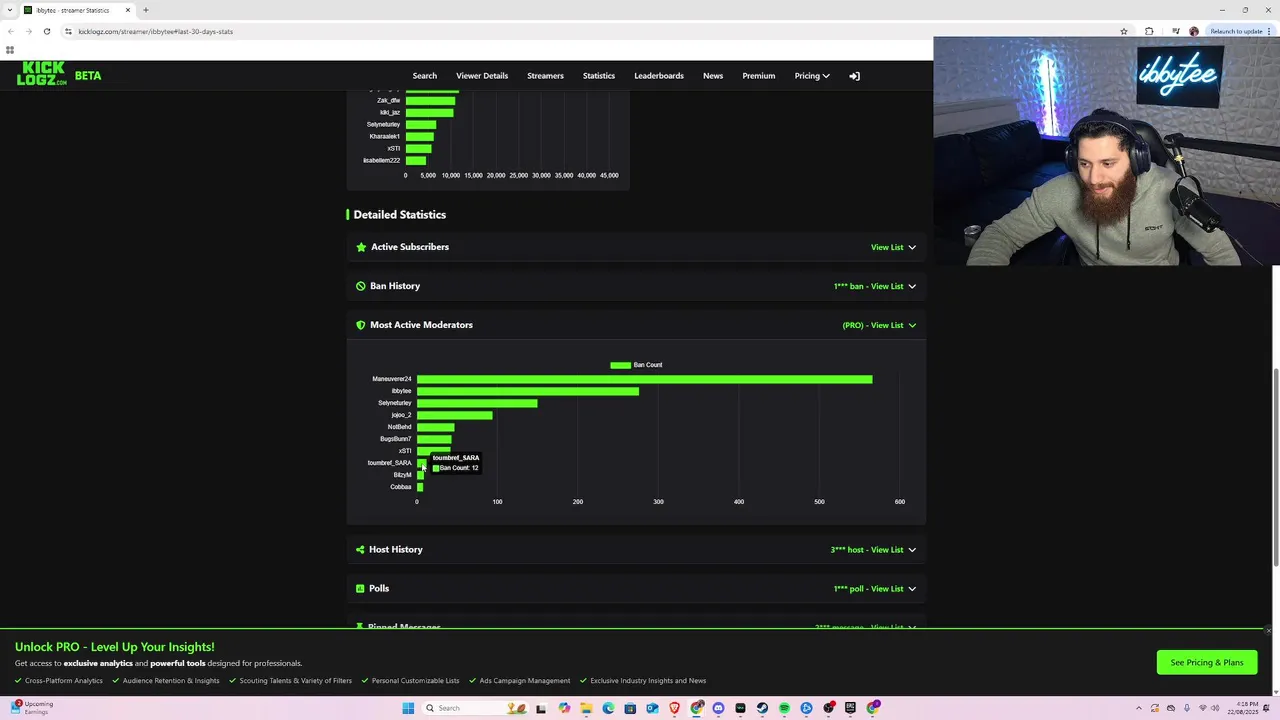
Task: View site information icon in address bar
Action: pyautogui.click(x=68, y=31)
